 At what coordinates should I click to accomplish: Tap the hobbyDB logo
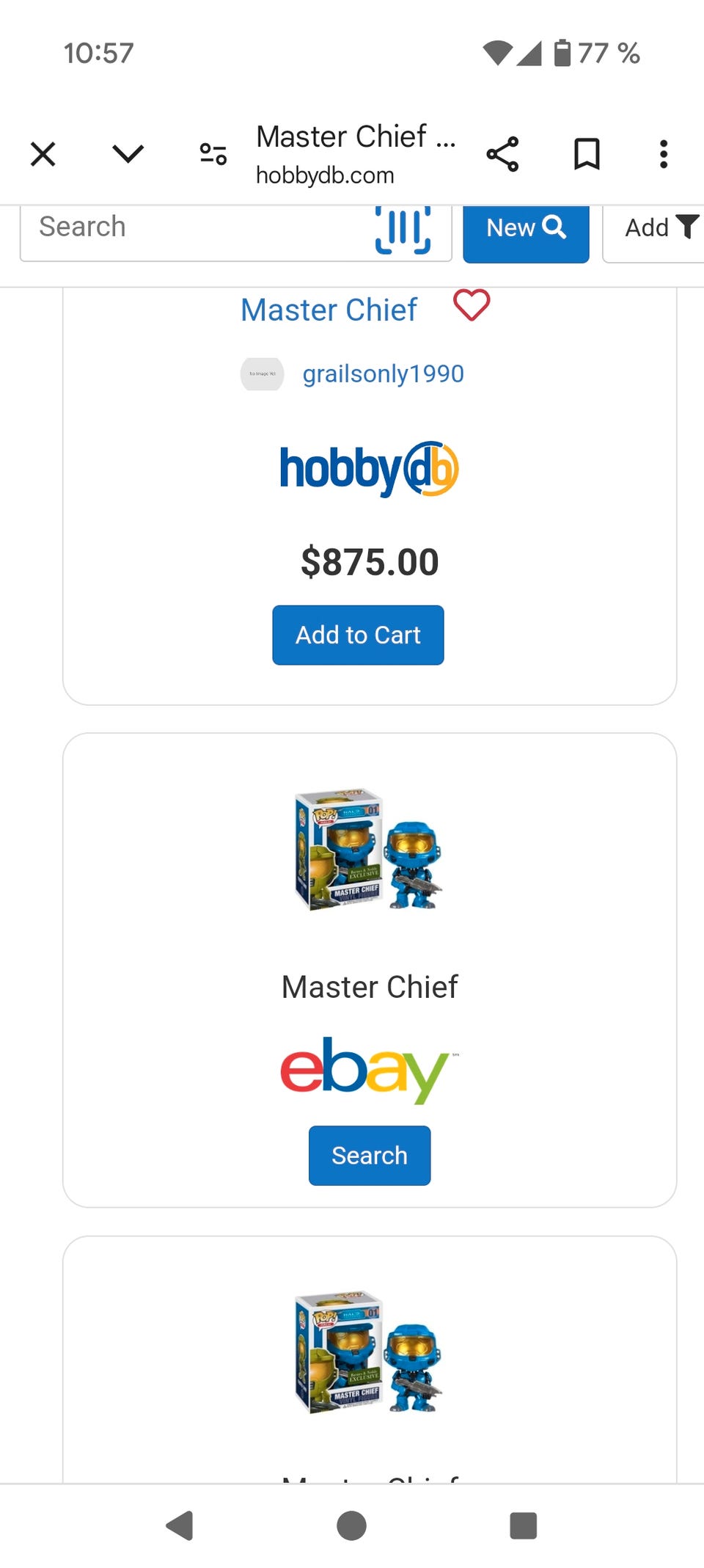pos(369,469)
